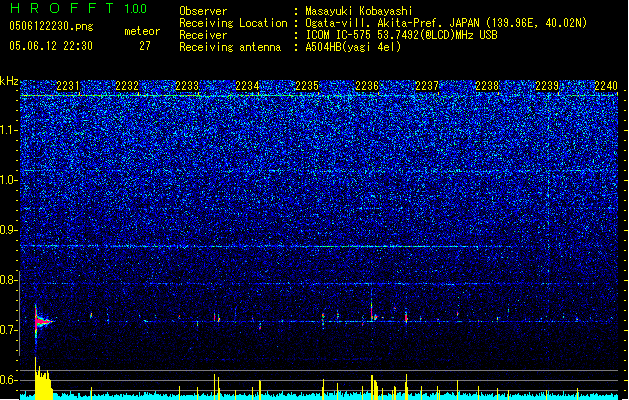Click the date stamp 05.06.12 22:30
629x400 pixels.
pos(51,46)
